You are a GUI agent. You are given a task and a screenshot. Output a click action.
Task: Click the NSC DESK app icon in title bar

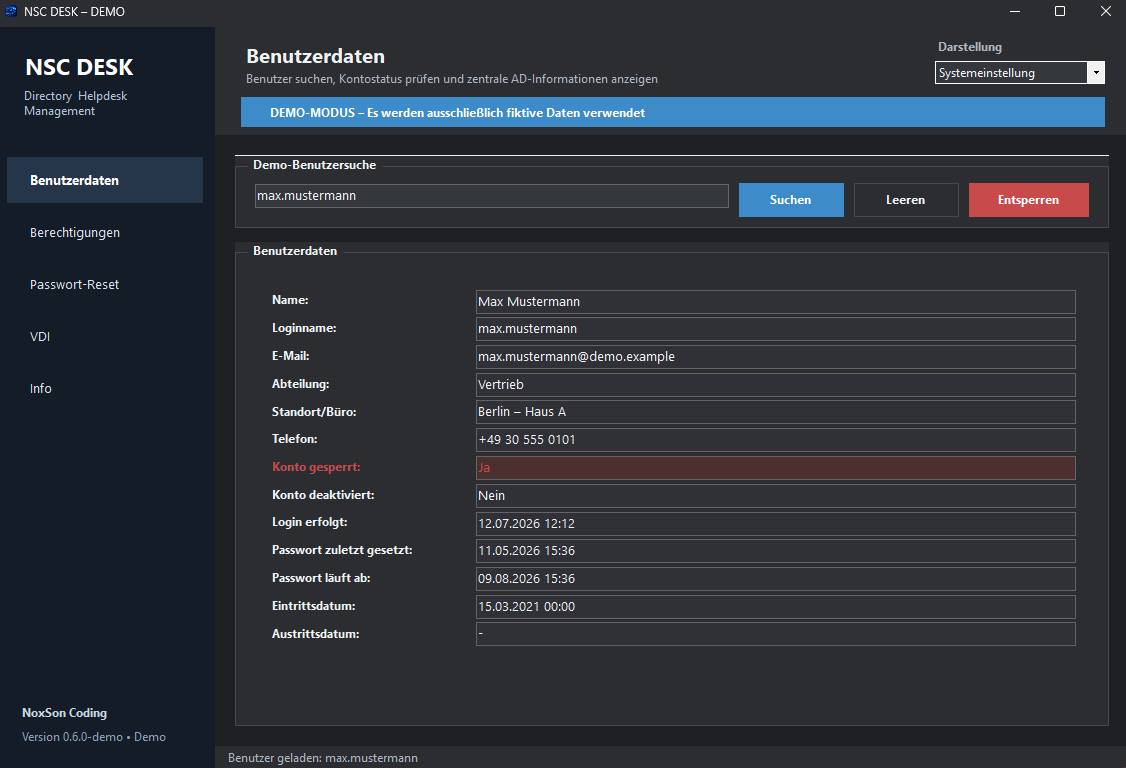tap(11, 11)
